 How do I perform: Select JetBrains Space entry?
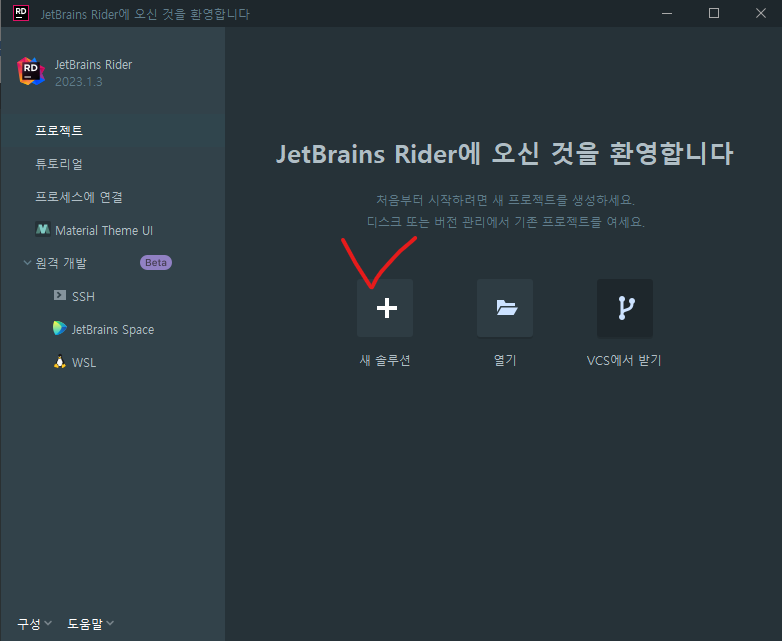(x=113, y=330)
